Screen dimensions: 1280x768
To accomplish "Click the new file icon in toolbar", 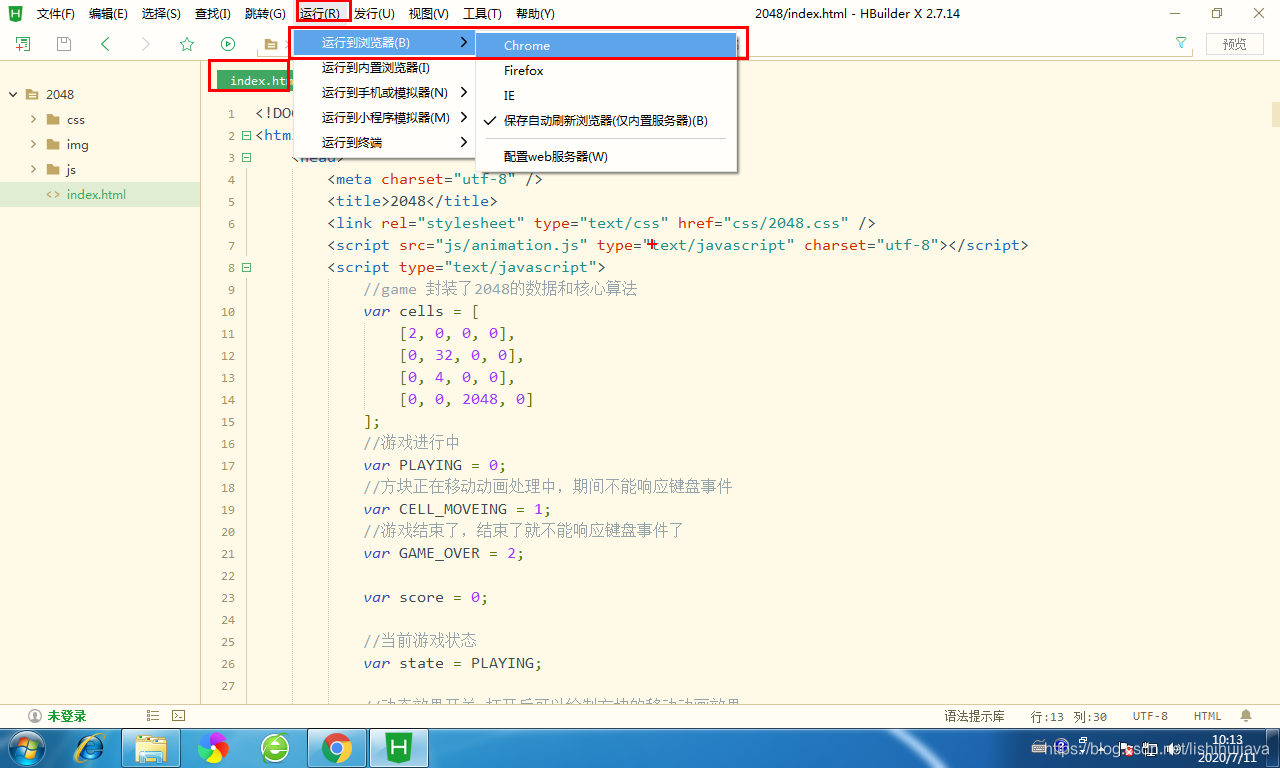I will pyautogui.click(x=22, y=44).
